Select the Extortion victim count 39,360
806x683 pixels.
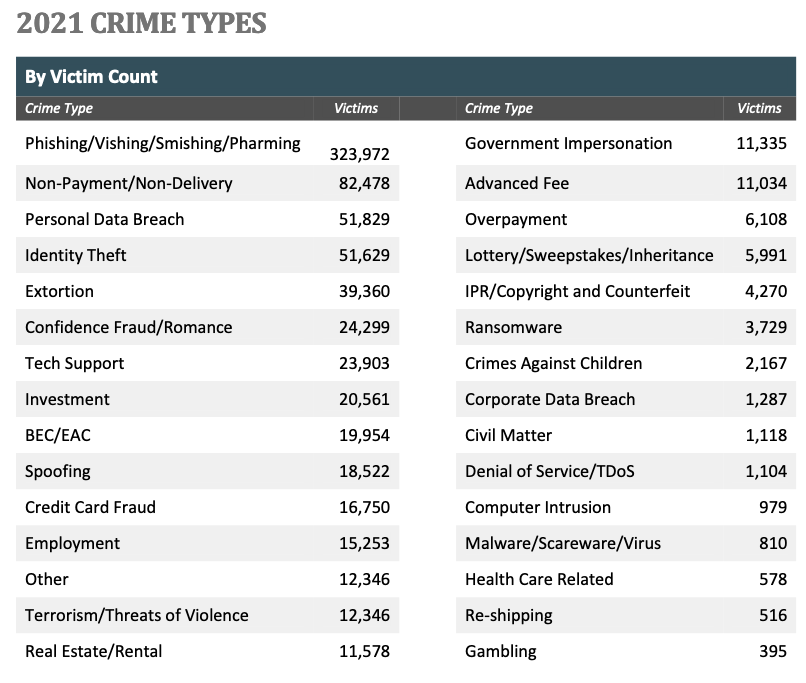364,291
